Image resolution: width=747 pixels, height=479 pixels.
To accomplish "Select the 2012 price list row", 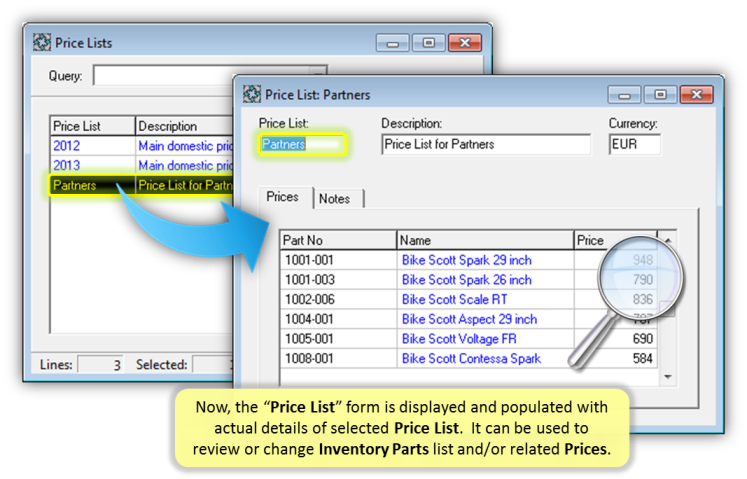I will [x=66, y=146].
